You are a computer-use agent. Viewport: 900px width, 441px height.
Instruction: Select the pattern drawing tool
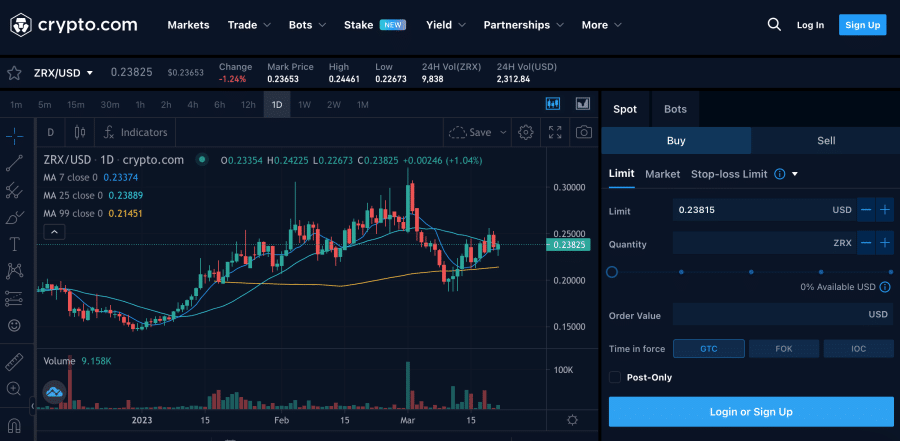point(14,270)
